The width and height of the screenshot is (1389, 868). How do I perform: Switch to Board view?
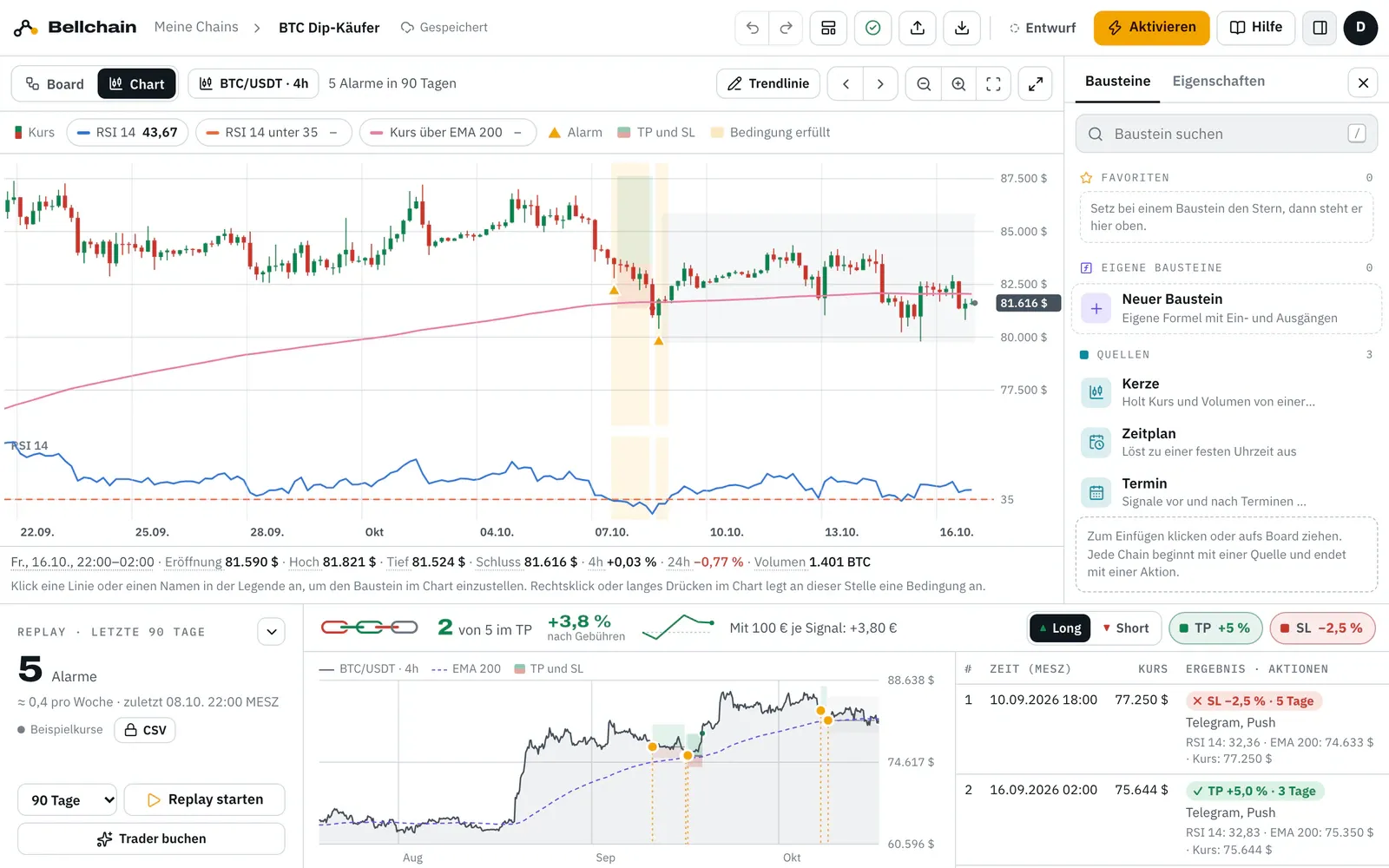pos(55,84)
